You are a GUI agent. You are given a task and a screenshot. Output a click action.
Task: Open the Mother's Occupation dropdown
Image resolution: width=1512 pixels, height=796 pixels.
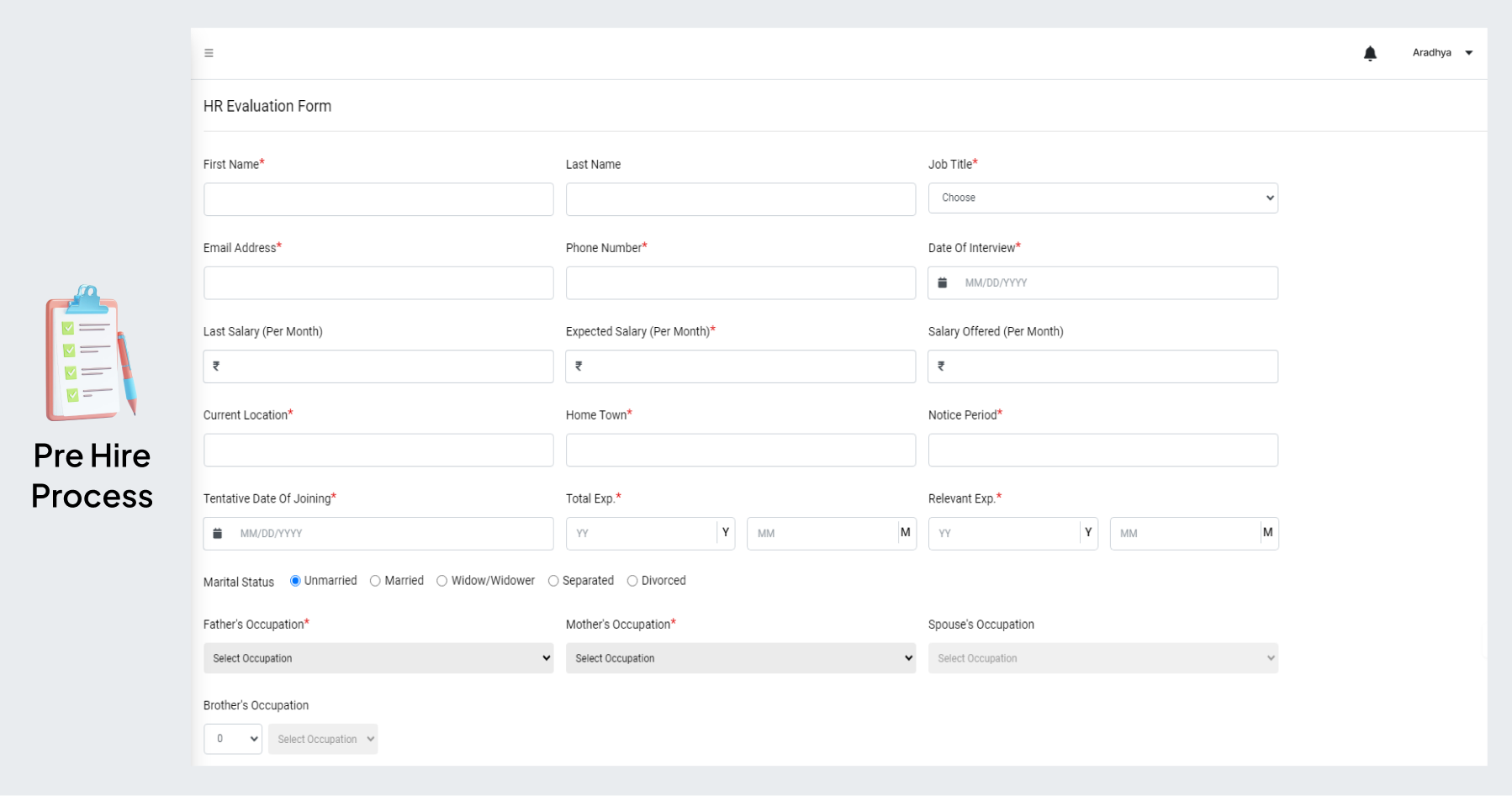(x=741, y=658)
